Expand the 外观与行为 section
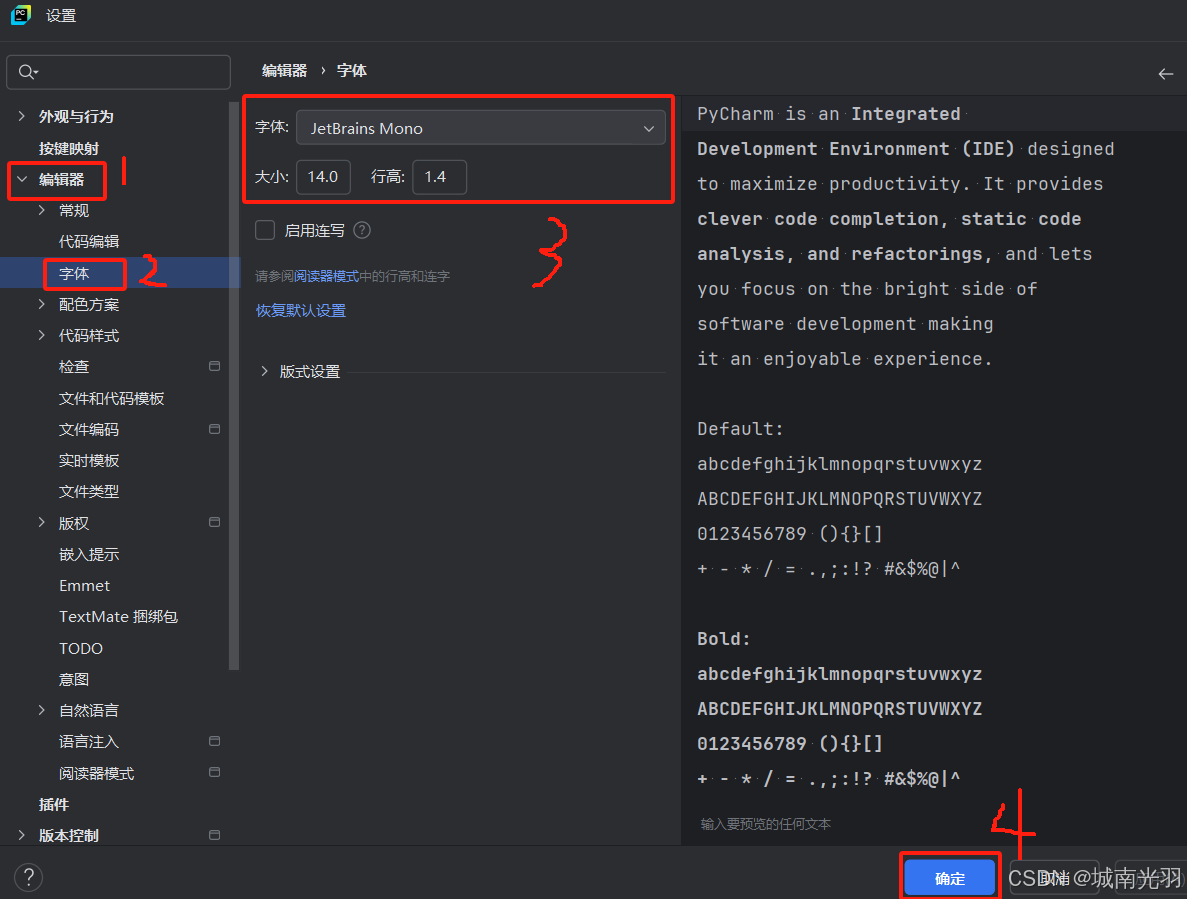Viewport: 1187px width, 899px height. 21,116
